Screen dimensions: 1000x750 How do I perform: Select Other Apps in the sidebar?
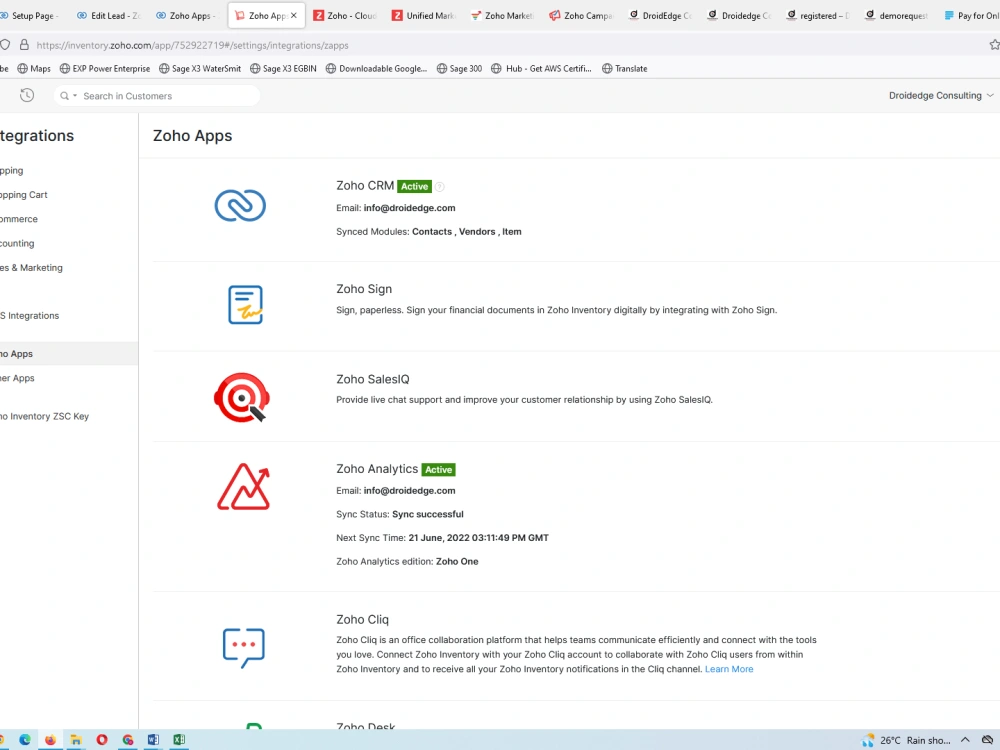pos(17,378)
